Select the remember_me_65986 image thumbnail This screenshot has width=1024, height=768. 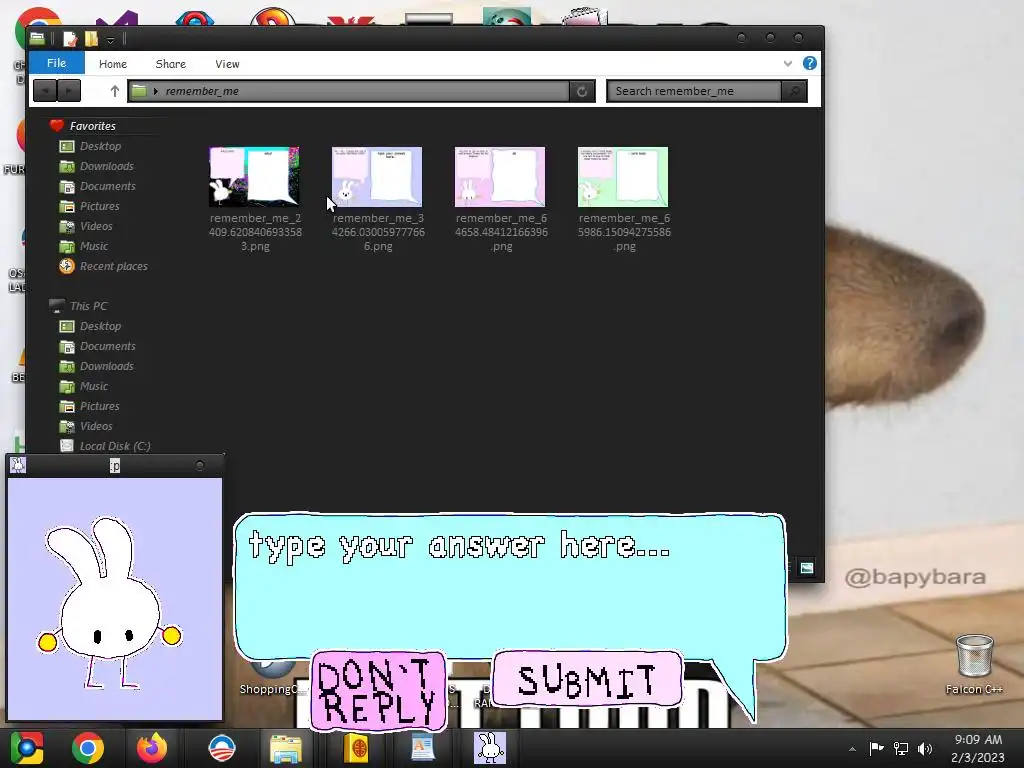(x=622, y=176)
